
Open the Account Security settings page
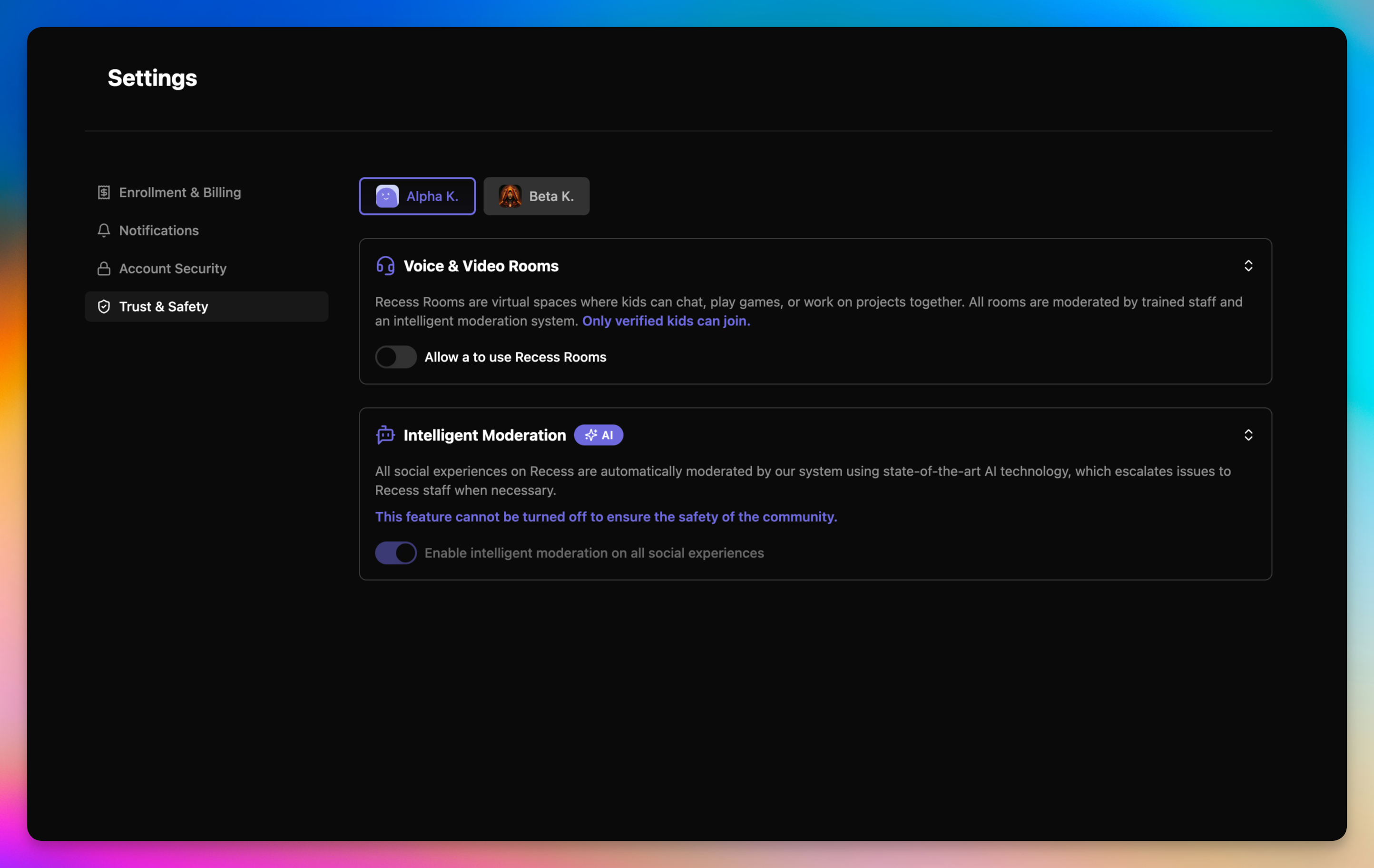click(x=172, y=269)
